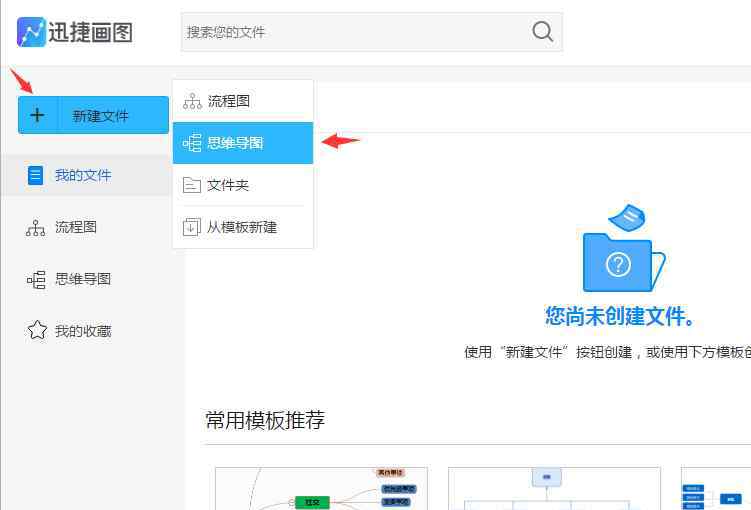Open 我的文件 in the sidebar
The image size is (751, 510).
click(x=86, y=175)
